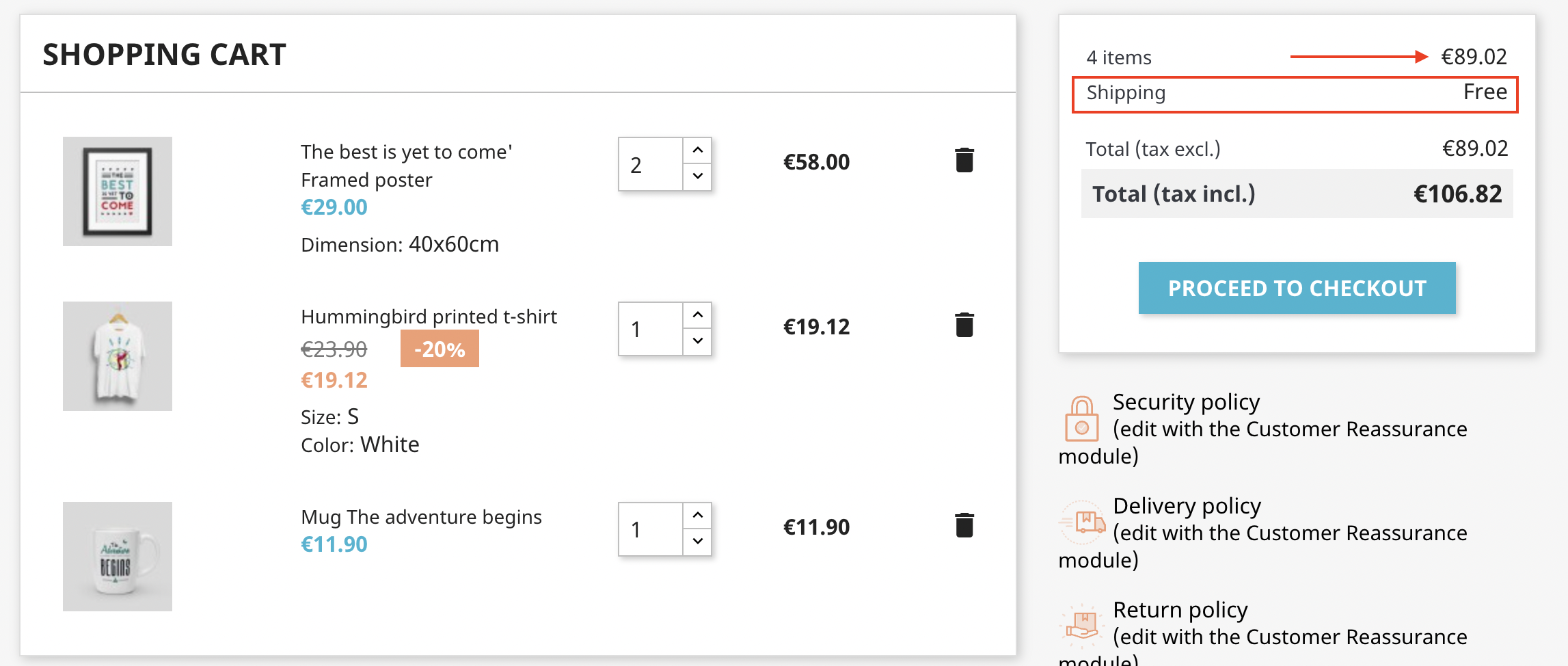Select the -20% discount badge on the t-shirt
1568x666 pixels.
[x=440, y=348]
